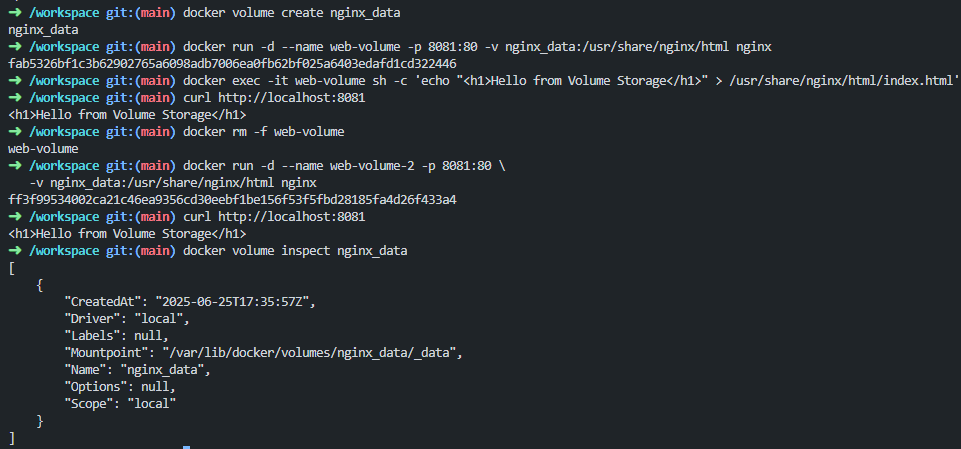Click the CreatedAt timestamp value in JSON
The width and height of the screenshot is (961, 449).
coord(235,301)
